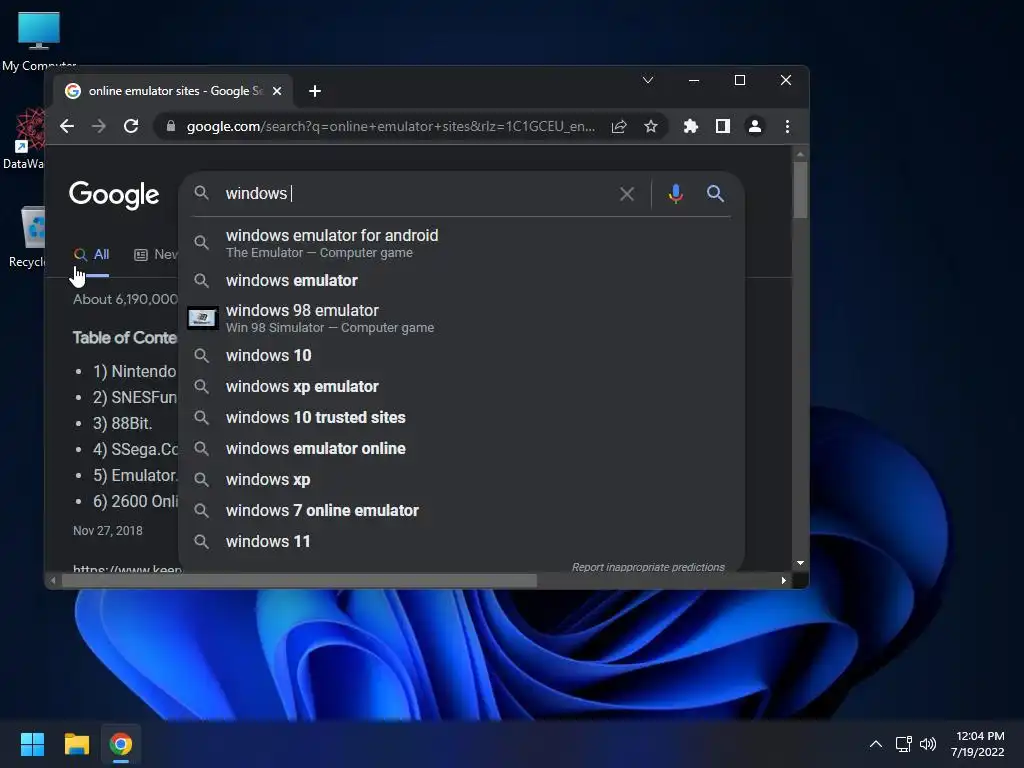The height and width of the screenshot is (768, 1024).
Task: Click the horizontal scrollbar thumb
Action: coord(299,581)
